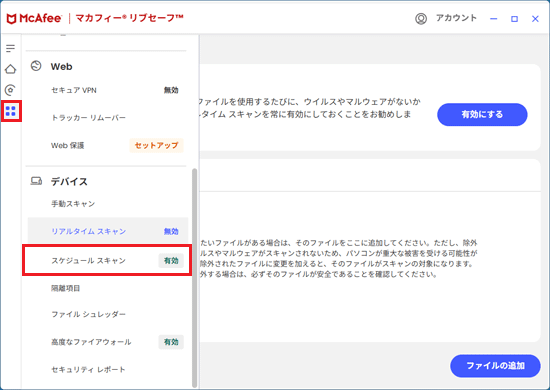
Task: Maximize the McAfee window
Action: 514,19
